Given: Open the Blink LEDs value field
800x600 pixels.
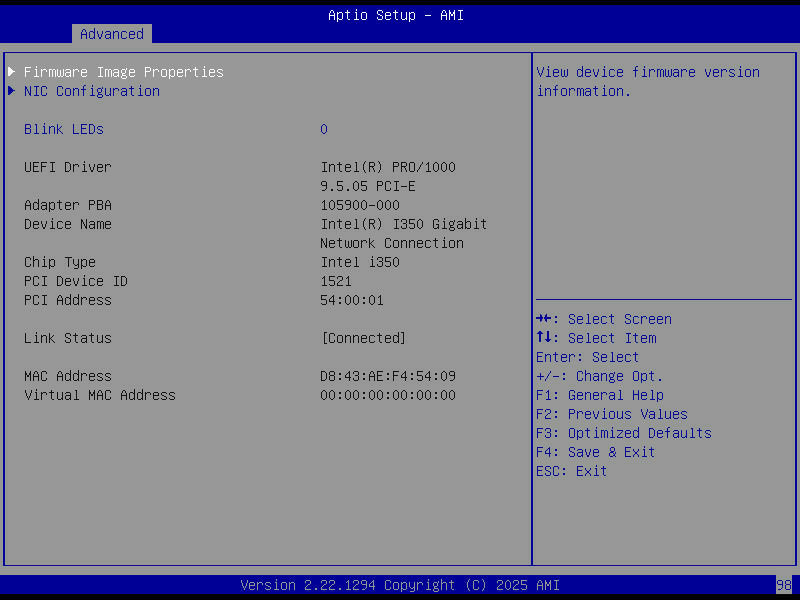Looking at the screenshot, I should click(x=323, y=129).
